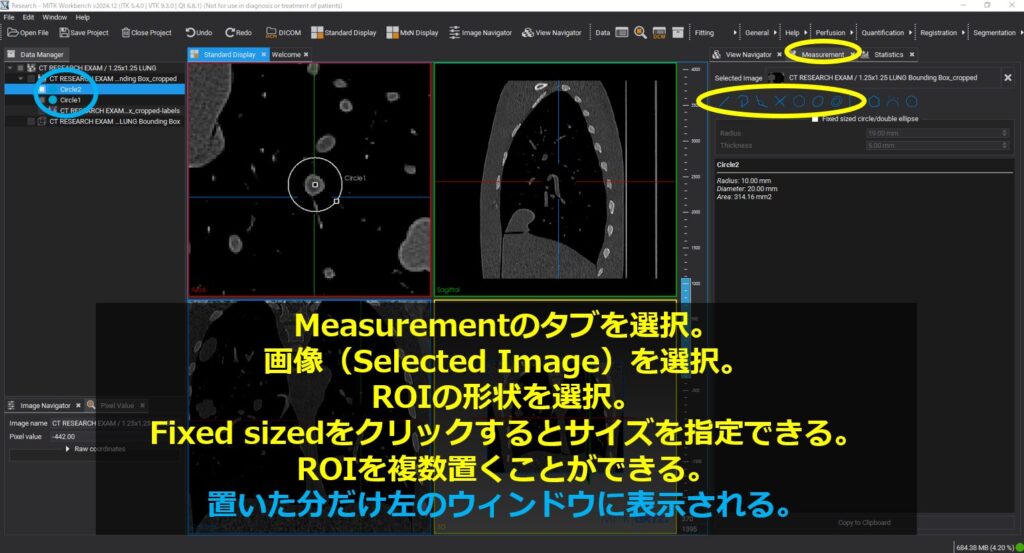The height and width of the screenshot is (553, 1024).
Task: Select the subdivision polygon measurement tool
Action: [x=912, y=101]
